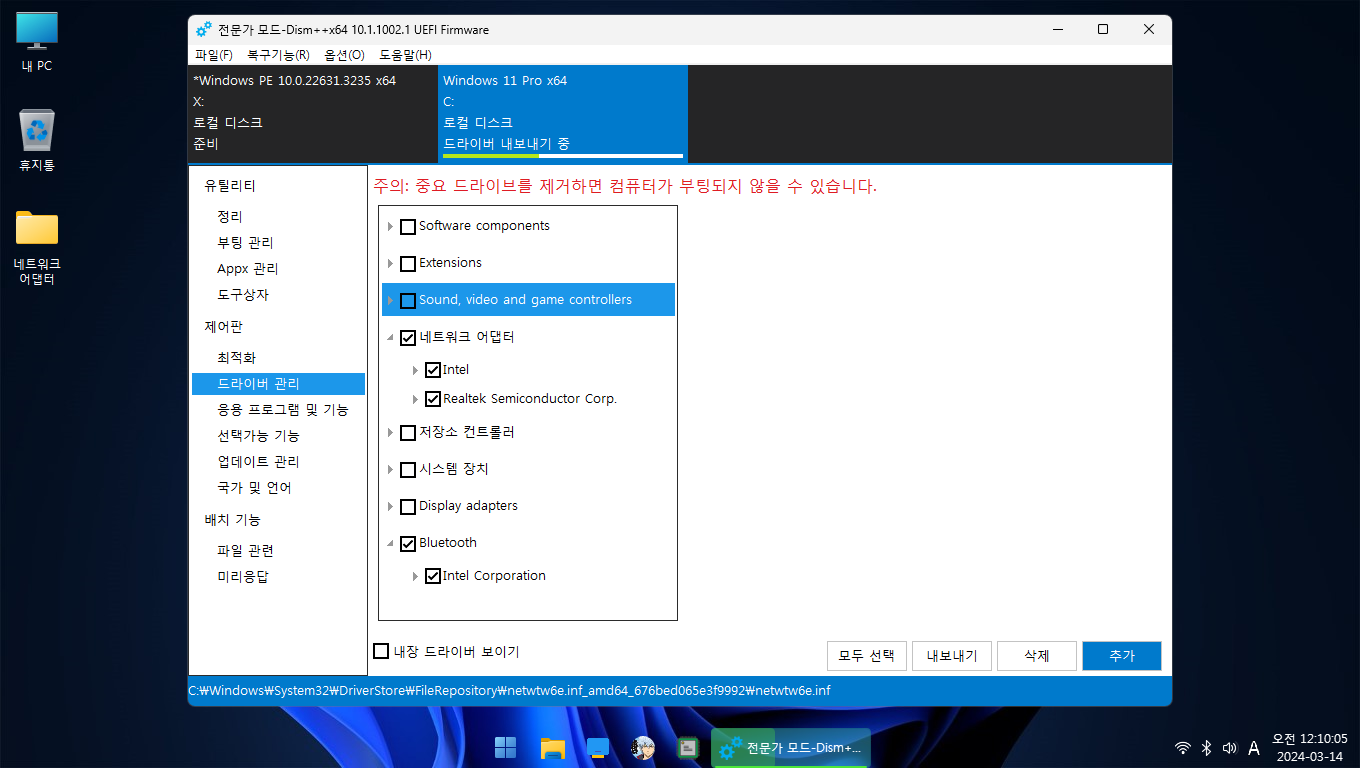This screenshot has height=768, width=1360.
Task: Click the blue monitor taskbar icon
Action: coord(598,747)
